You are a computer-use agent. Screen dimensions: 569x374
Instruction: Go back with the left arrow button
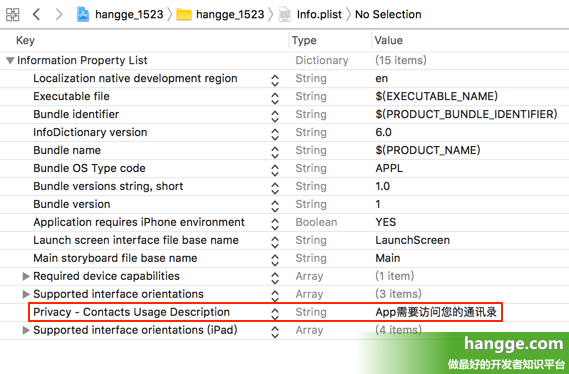pyautogui.click(x=36, y=15)
